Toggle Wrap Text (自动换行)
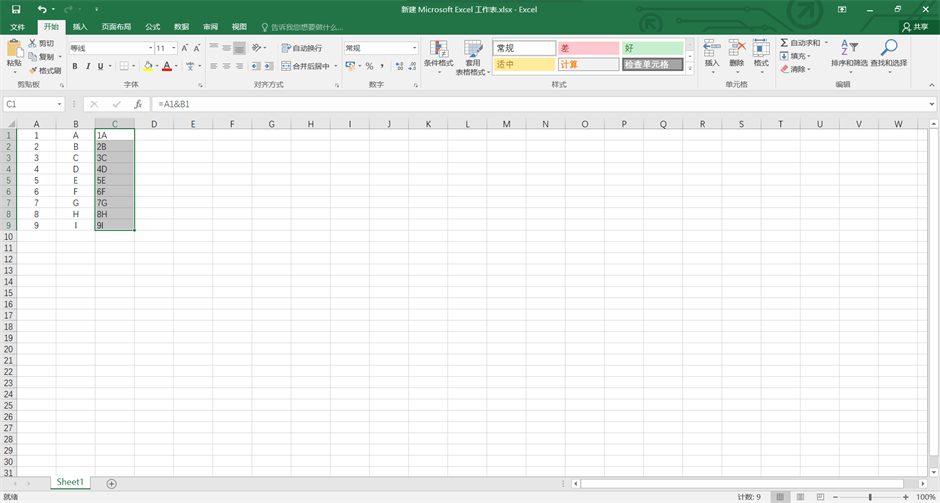The height and width of the screenshot is (503, 940). [301, 48]
